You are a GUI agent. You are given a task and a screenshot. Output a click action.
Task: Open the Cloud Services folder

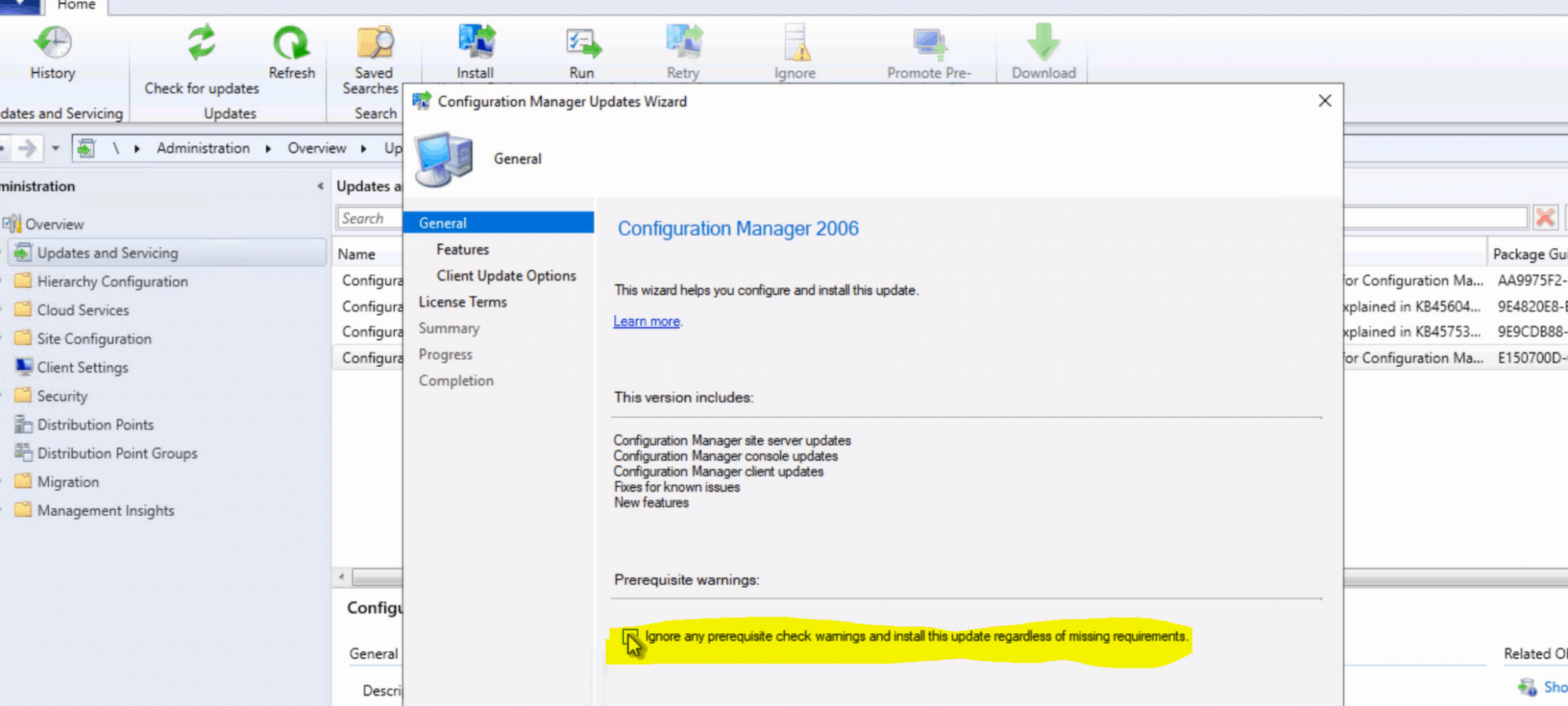pyautogui.click(x=82, y=310)
